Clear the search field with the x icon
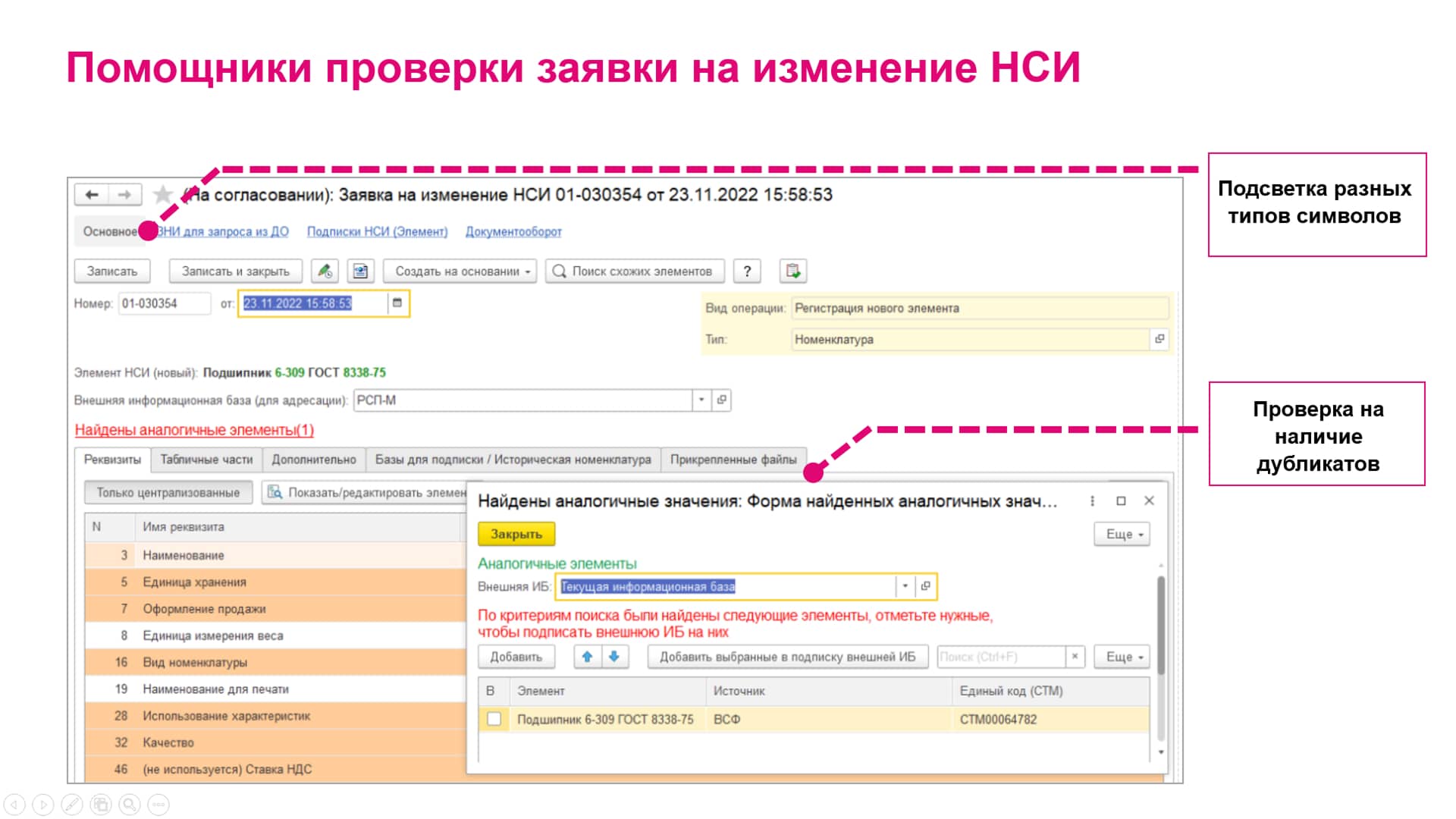 point(1075,657)
